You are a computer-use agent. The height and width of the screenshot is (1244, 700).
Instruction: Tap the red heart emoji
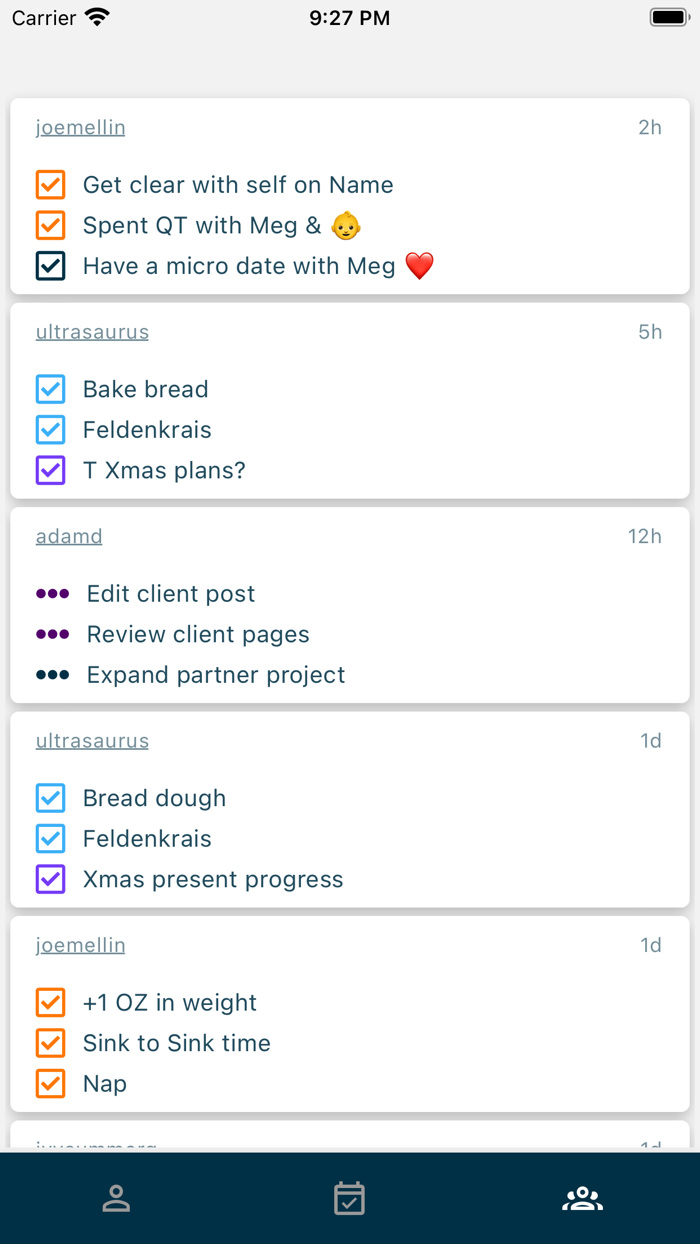pos(419,267)
